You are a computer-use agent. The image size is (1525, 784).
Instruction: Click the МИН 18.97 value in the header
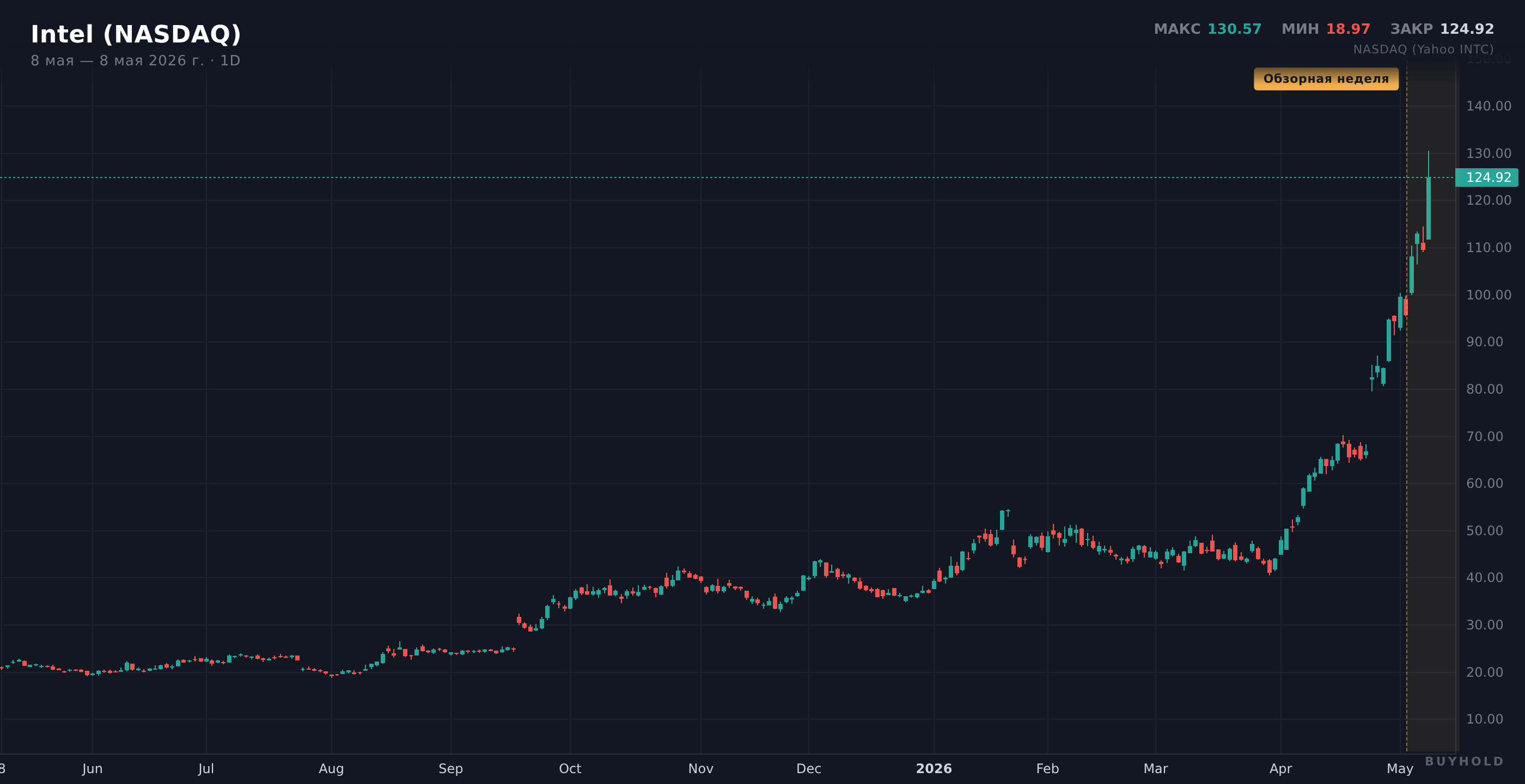pos(1326,29)
